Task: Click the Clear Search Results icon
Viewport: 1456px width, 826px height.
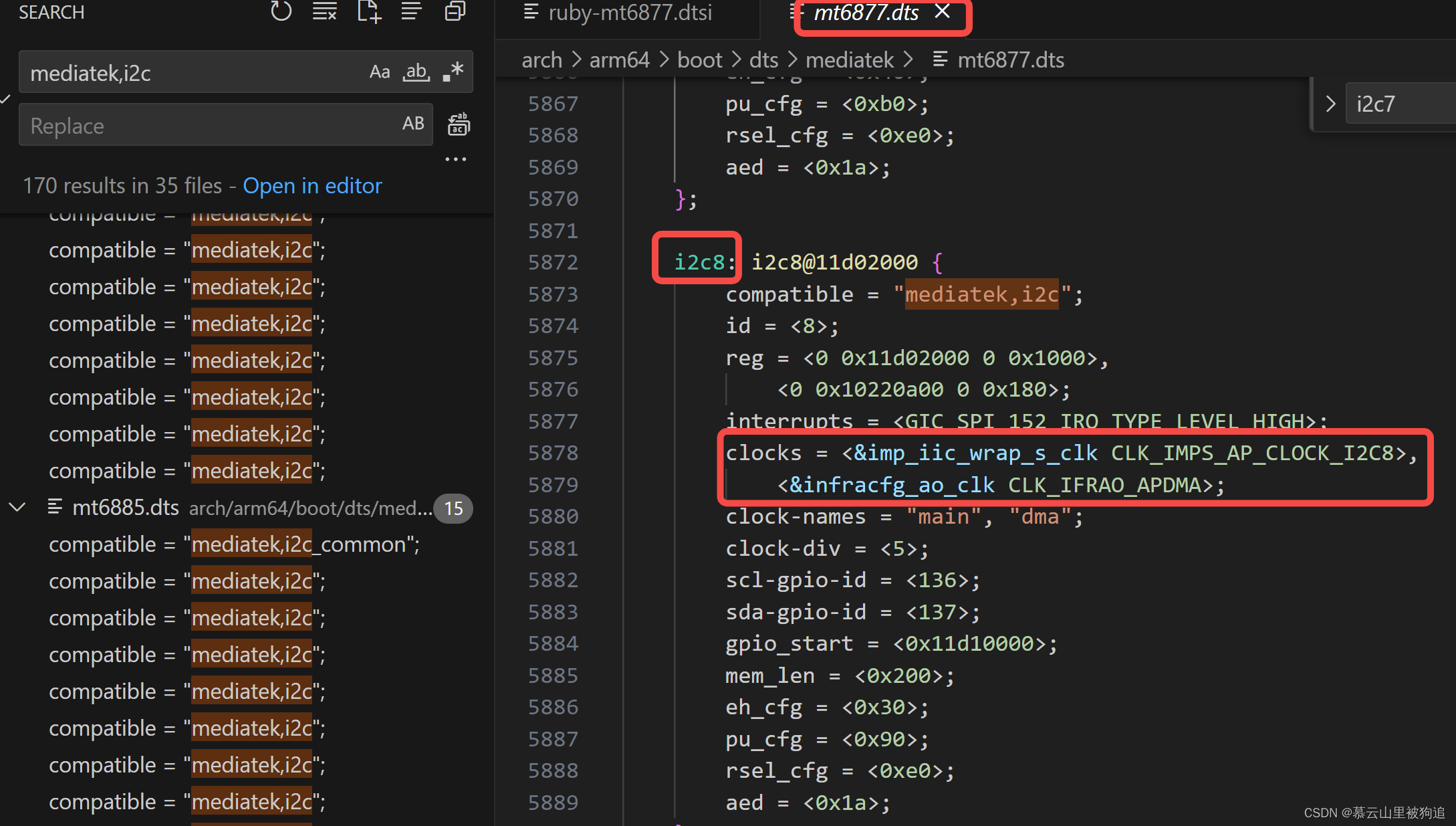Action: [x=324, y=11]
